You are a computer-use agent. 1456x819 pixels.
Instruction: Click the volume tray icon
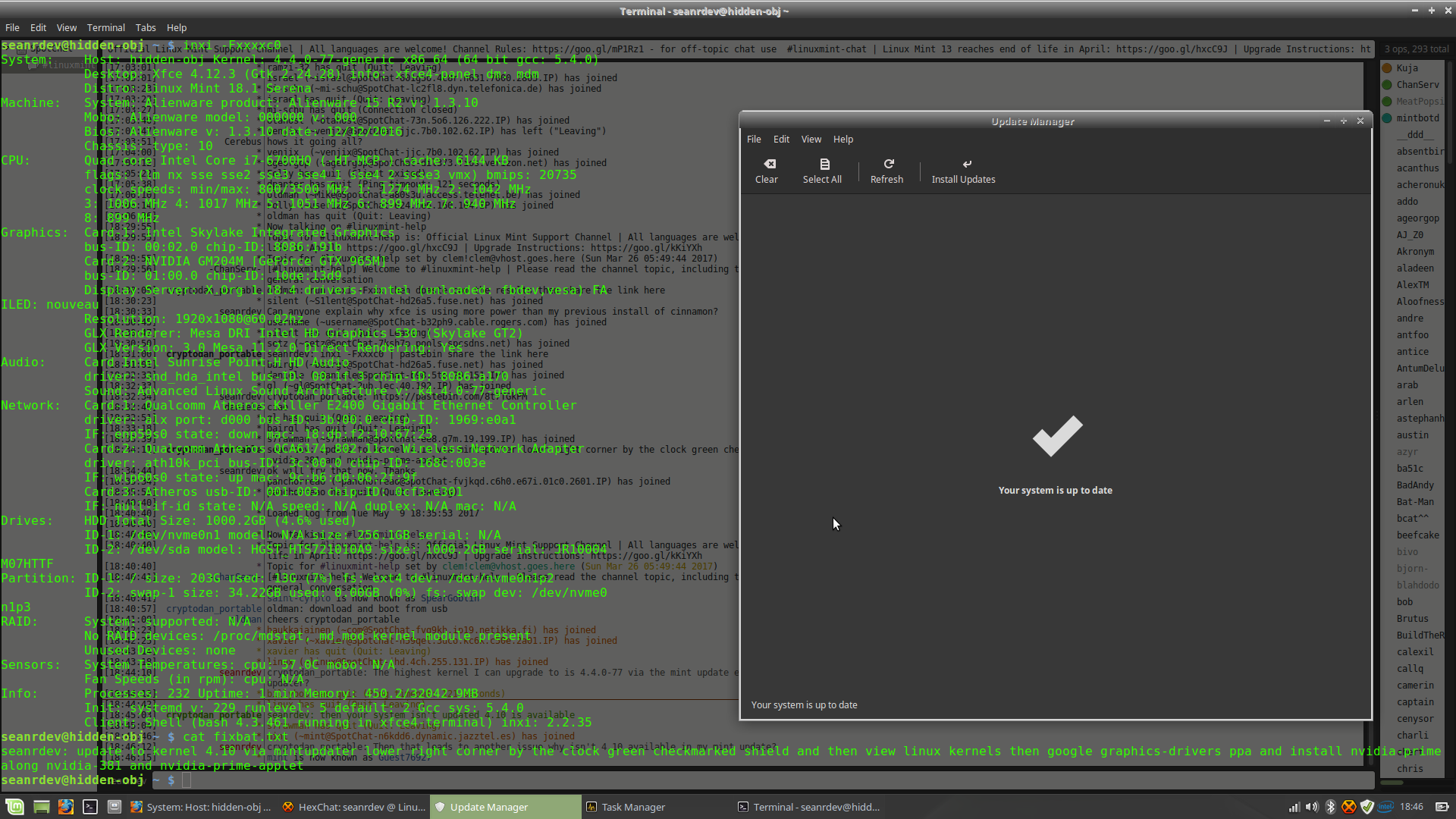[1312, 807]
